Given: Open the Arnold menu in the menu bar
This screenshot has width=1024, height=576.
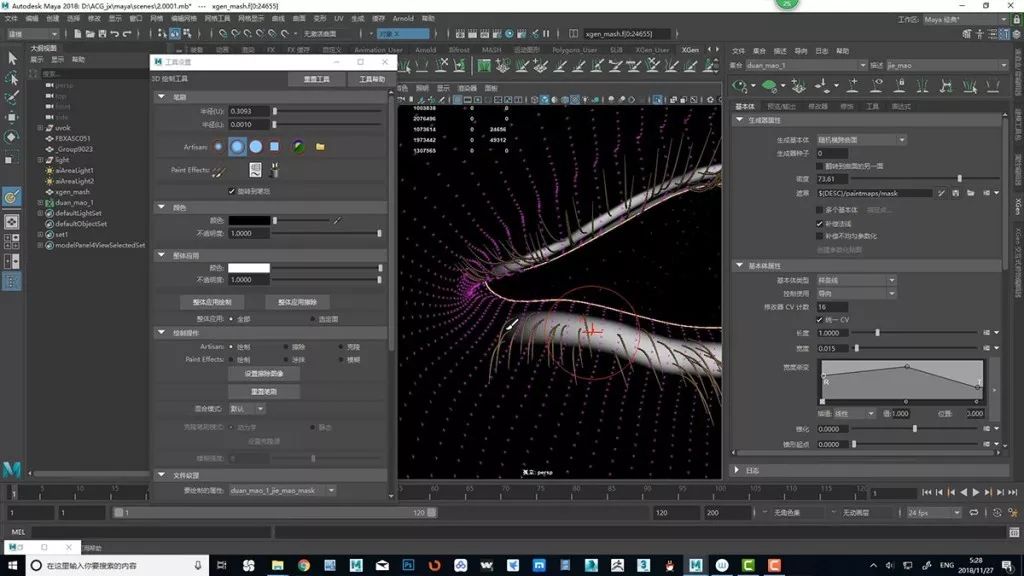Looking at the screenshot, I should click(x=403, y=18).
